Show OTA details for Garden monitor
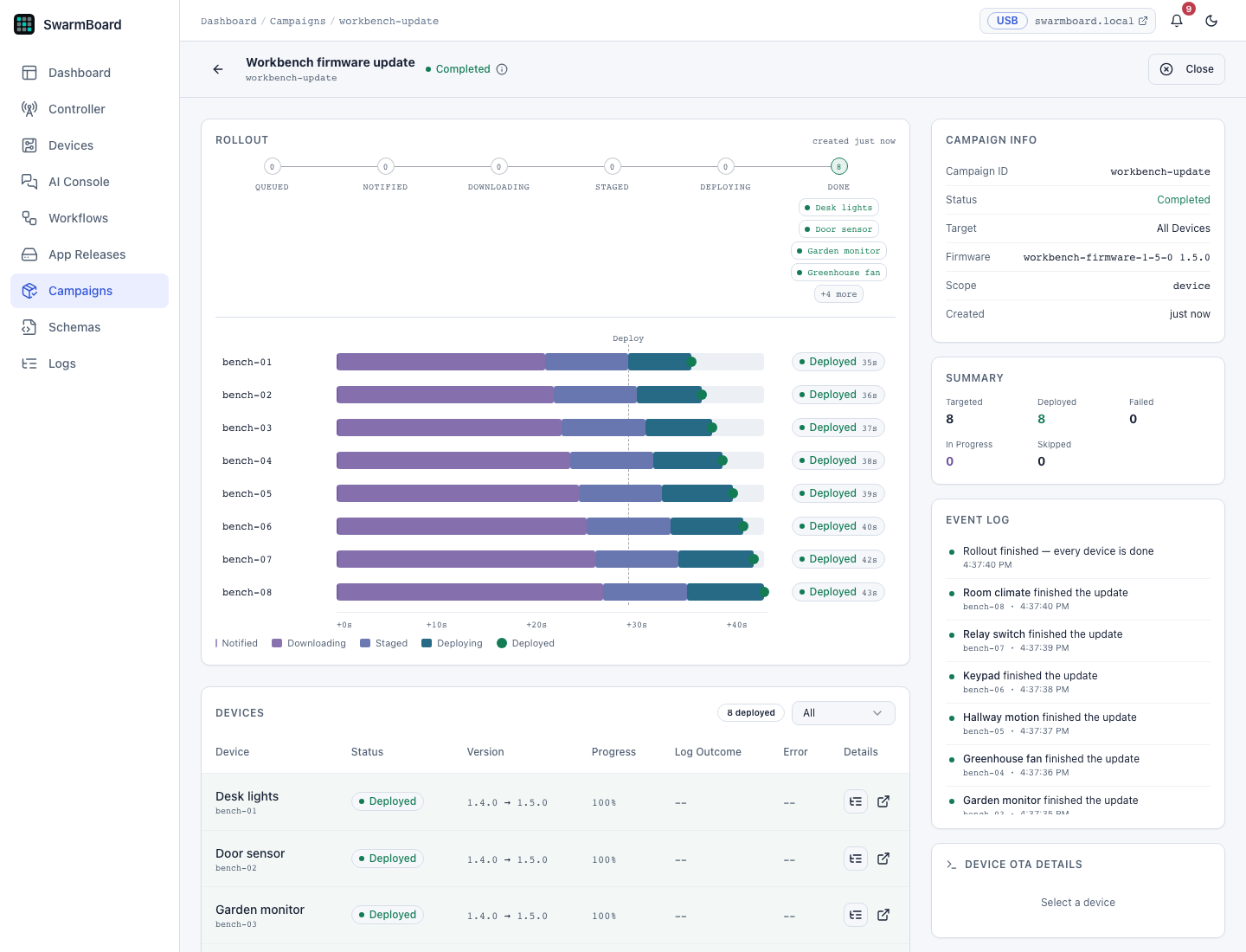Viewport: 1246px width, 952px height. [856, 915]
